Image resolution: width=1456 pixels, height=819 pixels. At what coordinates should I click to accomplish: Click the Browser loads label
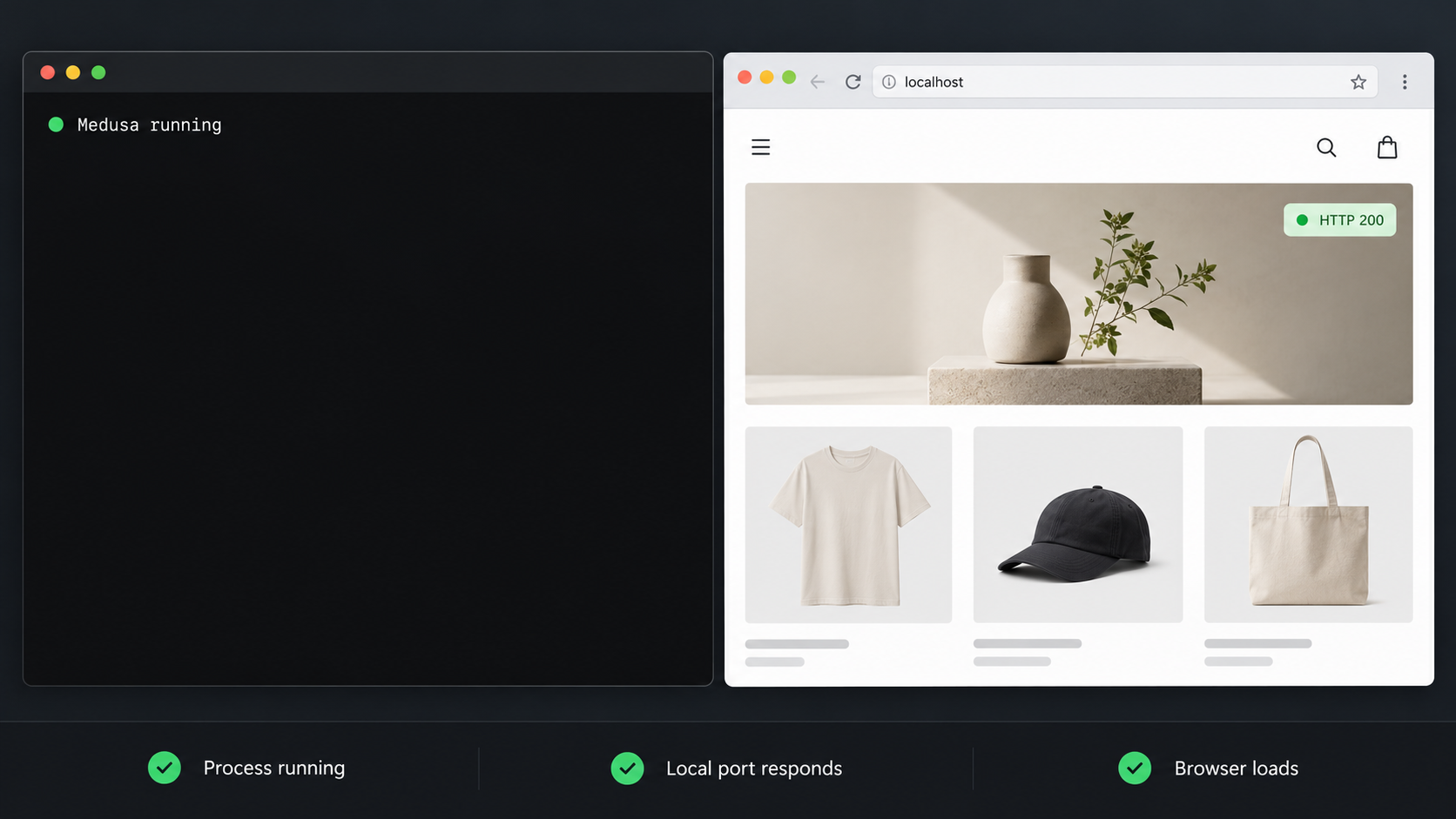tap(1237, 769)
